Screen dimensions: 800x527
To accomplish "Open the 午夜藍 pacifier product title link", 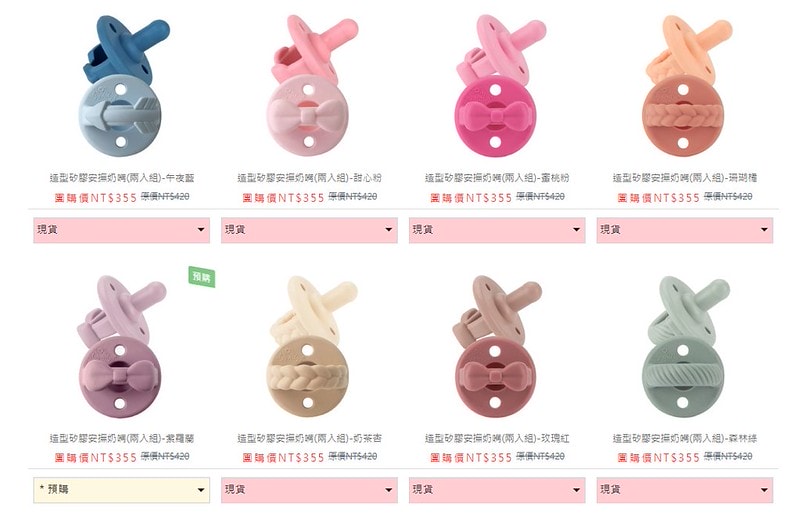I will tap(122, 178).
